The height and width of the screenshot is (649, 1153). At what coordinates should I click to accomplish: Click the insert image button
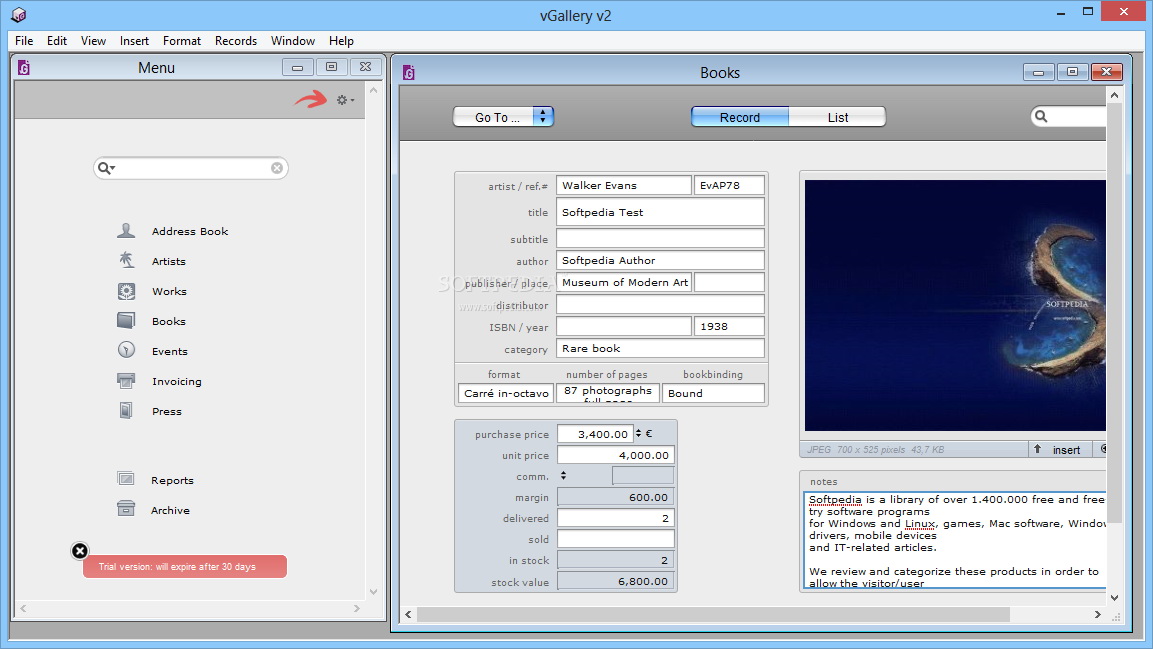pos(1059,450)
